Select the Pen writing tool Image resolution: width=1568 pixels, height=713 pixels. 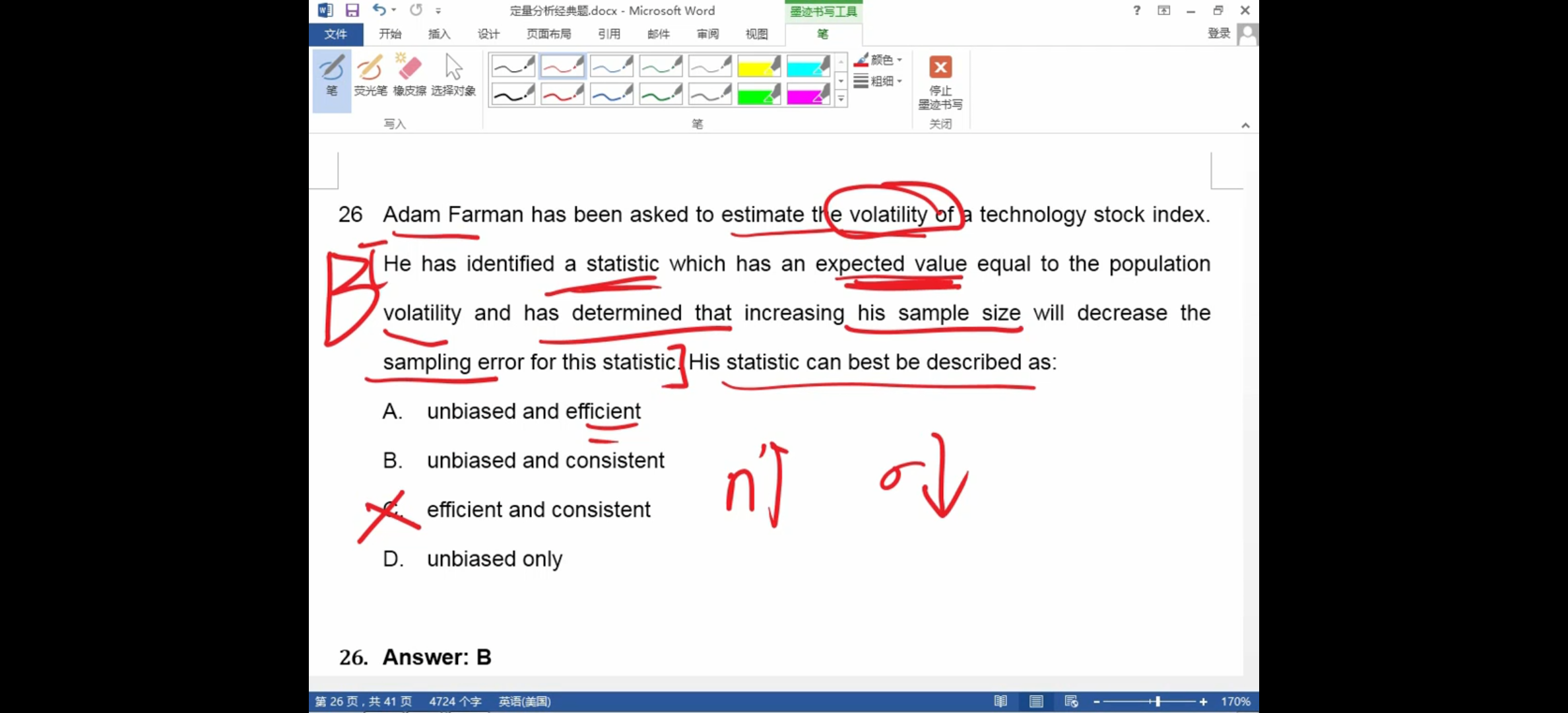(331, 77)
